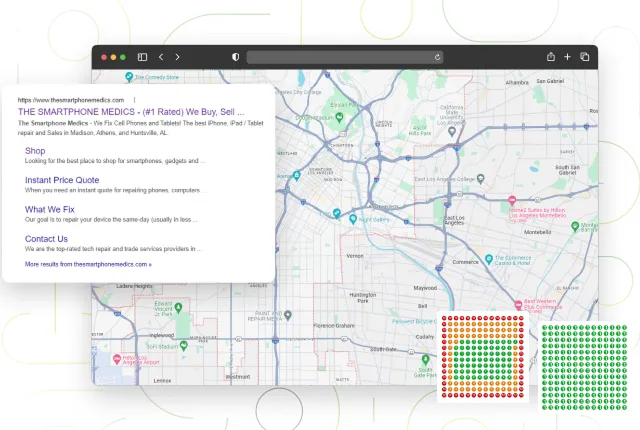Select the San Gabriel map label
This screenshot has height=430, width=640.
coord(550,81)
